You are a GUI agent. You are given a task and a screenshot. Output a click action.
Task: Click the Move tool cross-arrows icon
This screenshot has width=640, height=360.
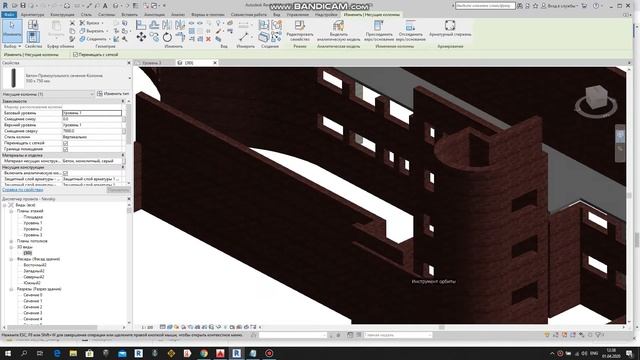coord(141,38)
